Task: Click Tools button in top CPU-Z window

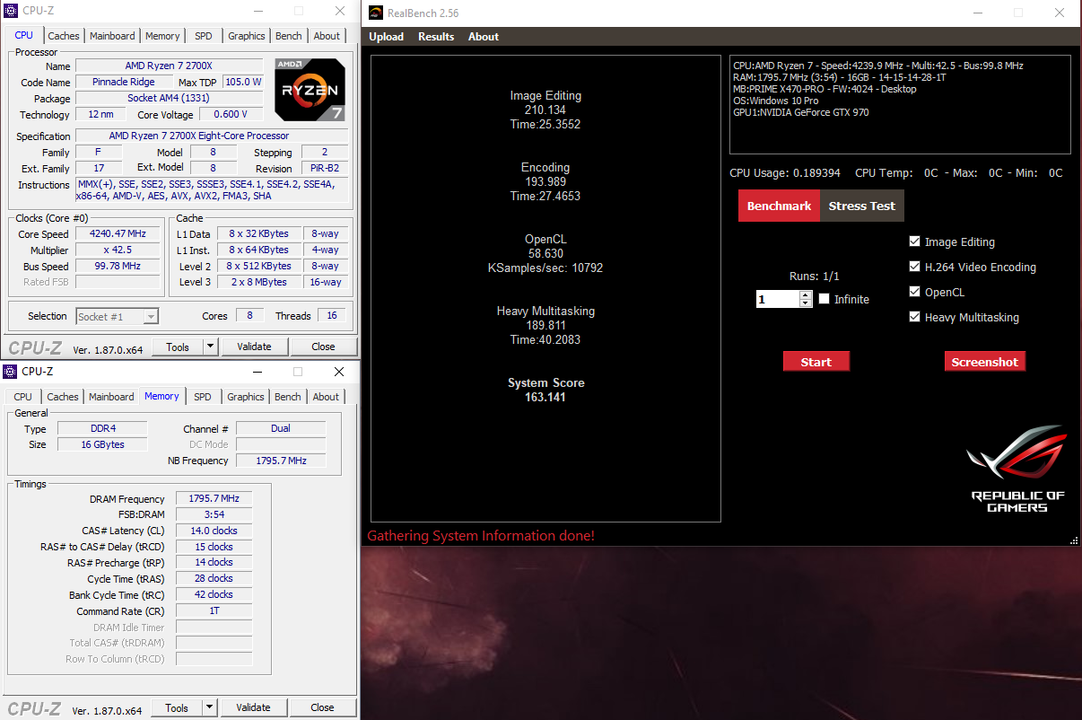Action: tap(177, 347)
